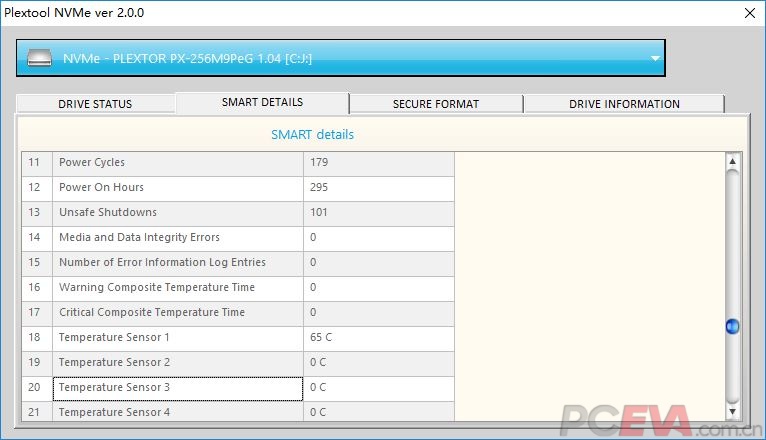Screen dimensions: 766x440
Task: Close the Plextool NVMe window
Action: click(x=750, y=13)
